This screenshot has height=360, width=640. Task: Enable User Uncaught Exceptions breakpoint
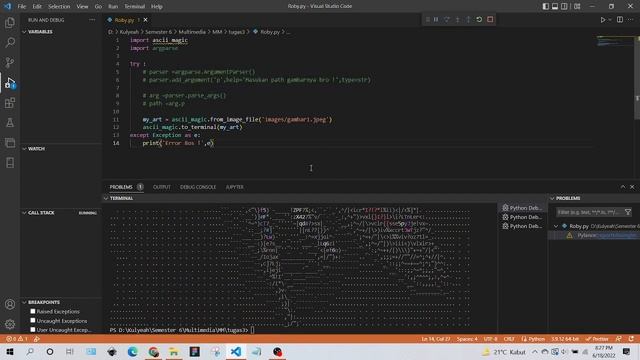coord(33,330)
